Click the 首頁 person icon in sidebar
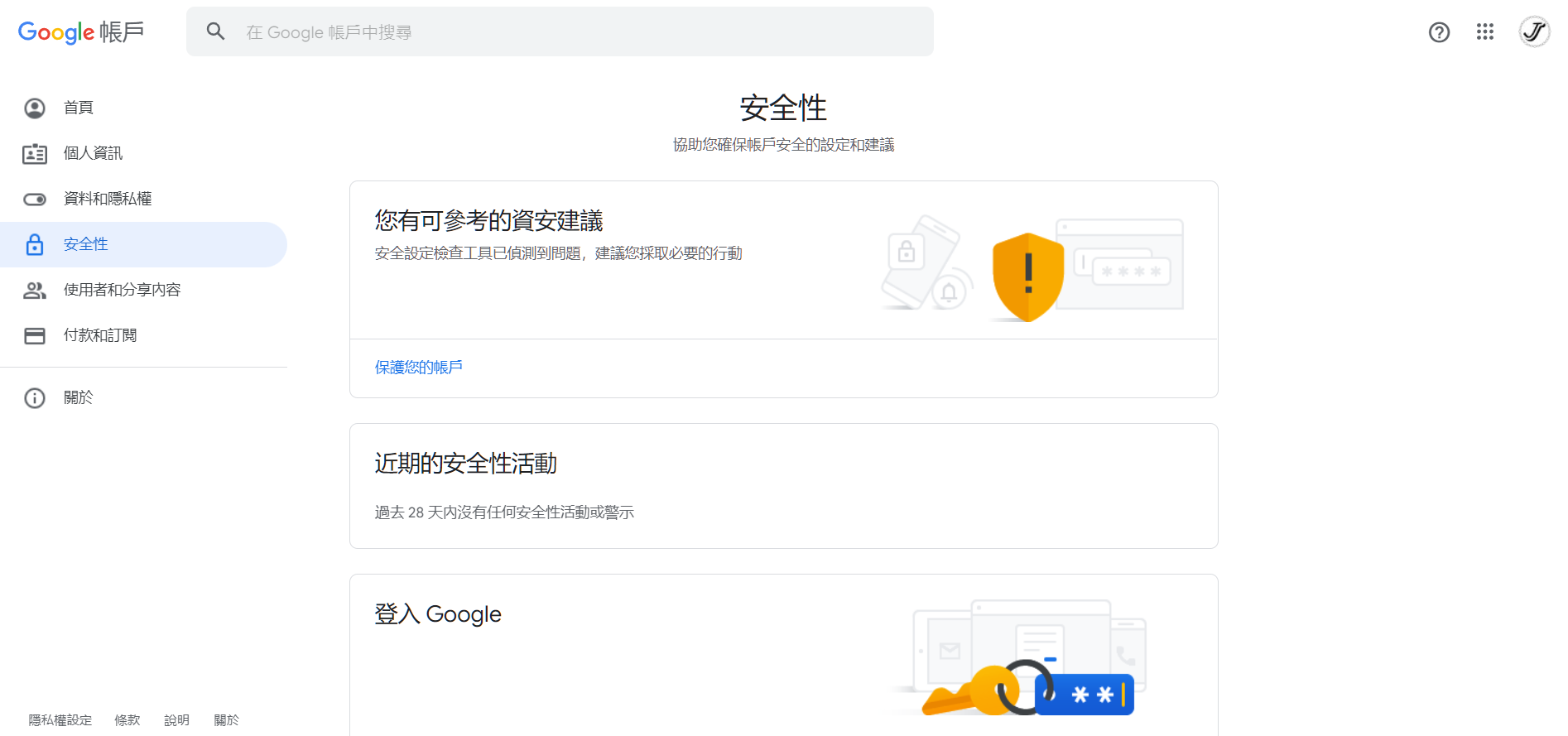This screenshot has height=736, width=1568. coord(35,108)
